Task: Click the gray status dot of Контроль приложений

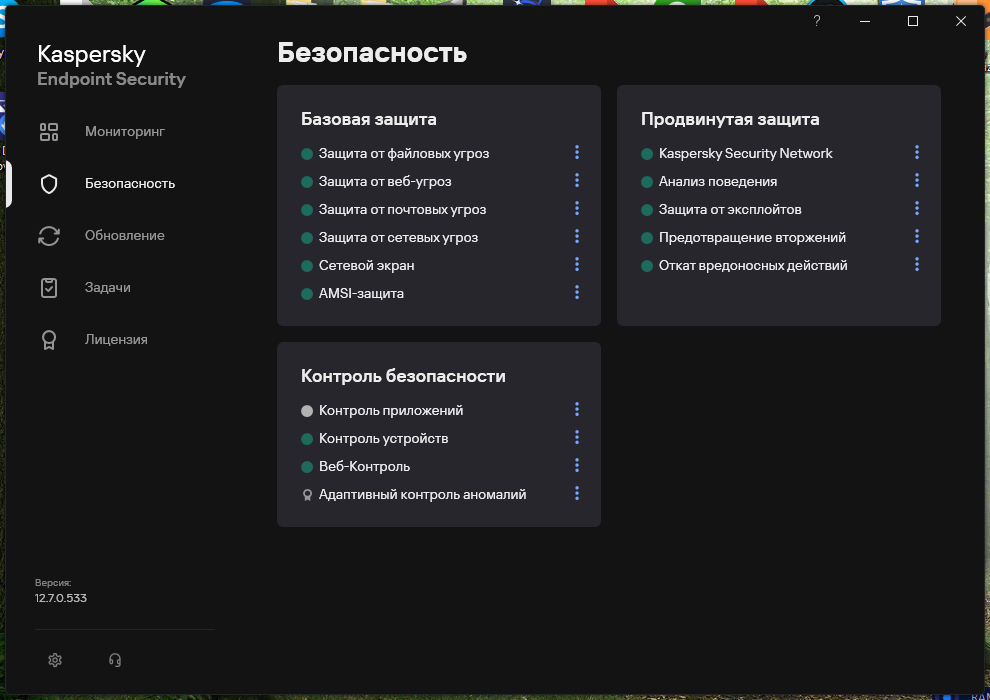Action: (307, 411)
